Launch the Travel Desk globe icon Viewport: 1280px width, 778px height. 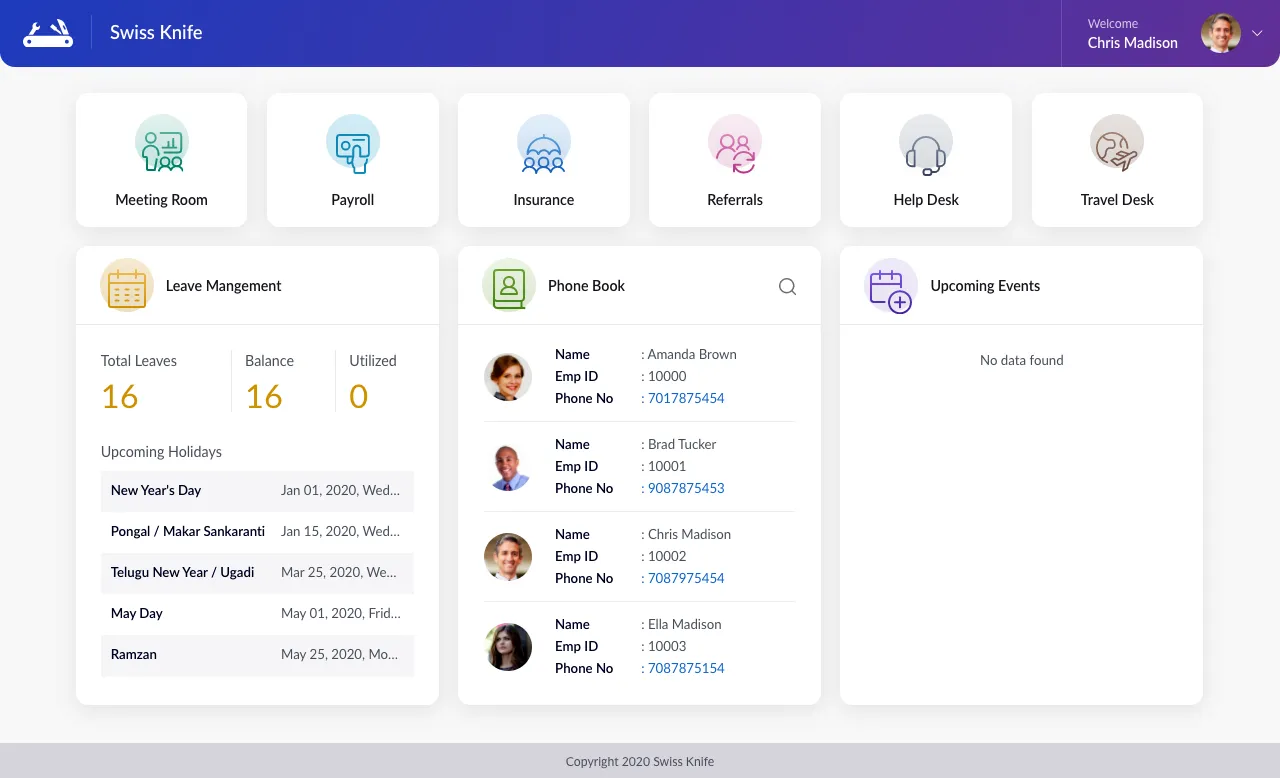coord(1116,145)
